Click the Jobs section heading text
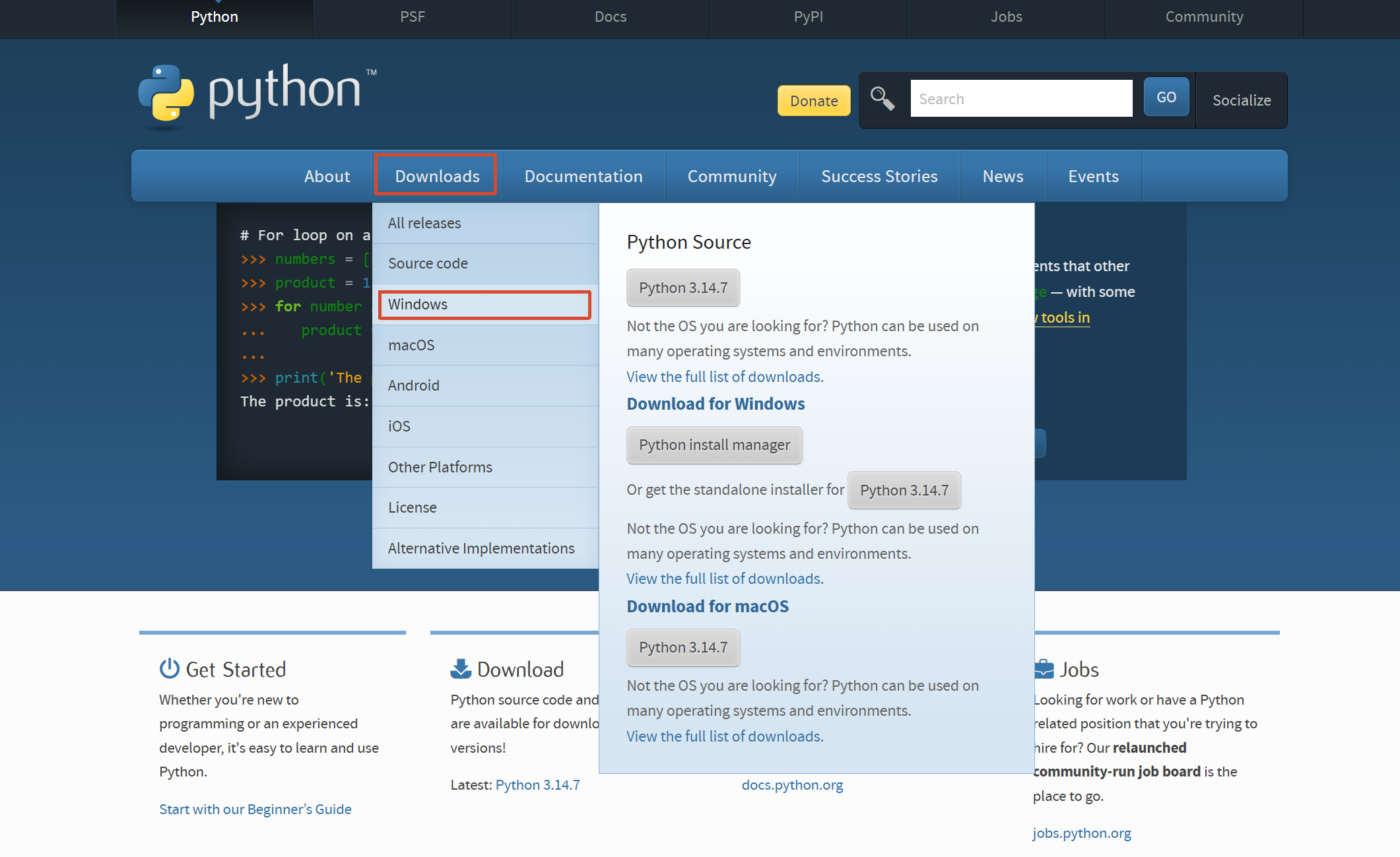Screen dimensions: 1400x857 coord(1079,670)
